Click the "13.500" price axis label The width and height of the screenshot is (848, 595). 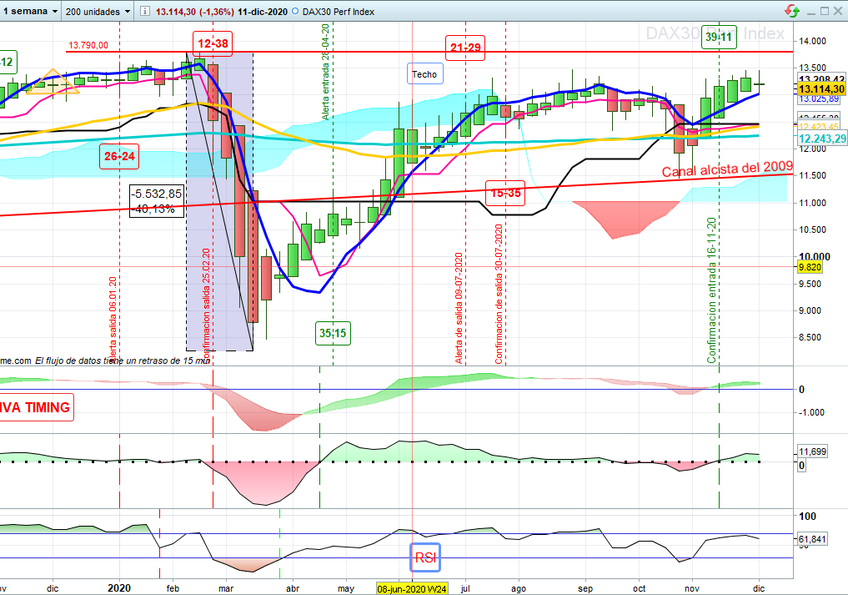point(812,68)
